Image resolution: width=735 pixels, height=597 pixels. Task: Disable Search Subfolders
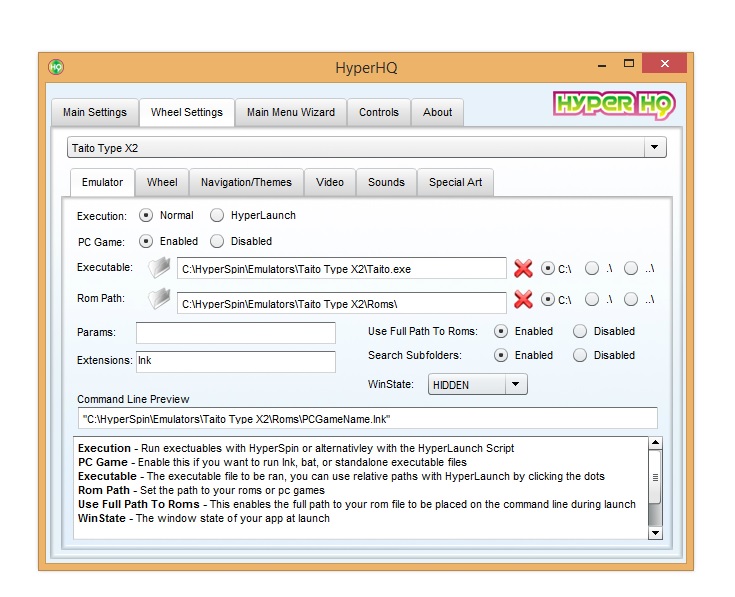(x=580, y=355)
